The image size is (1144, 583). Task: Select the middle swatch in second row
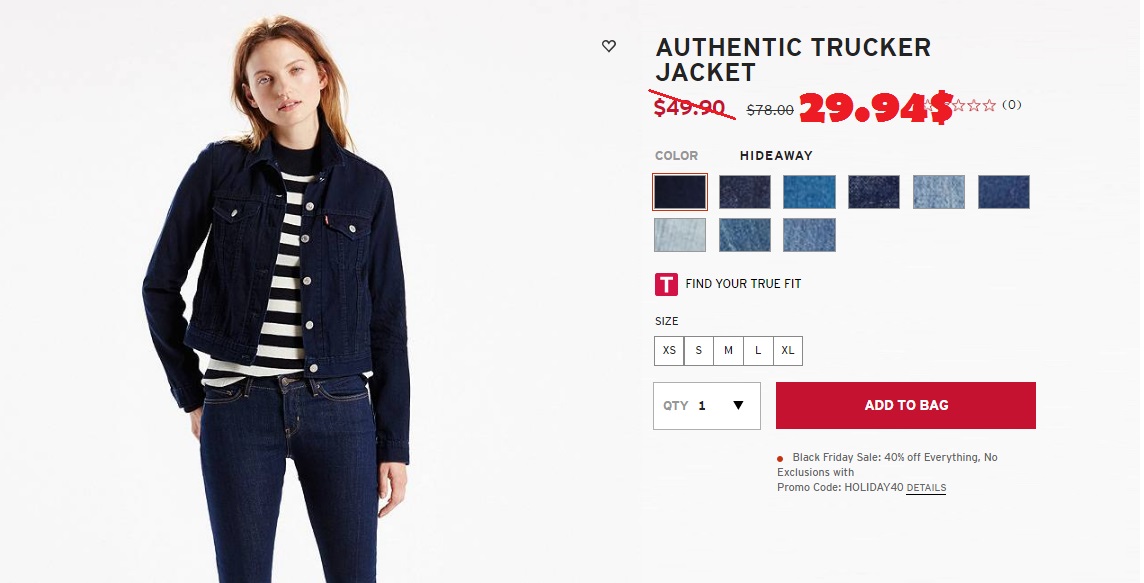pyautogui.click(x=745, y=235)
